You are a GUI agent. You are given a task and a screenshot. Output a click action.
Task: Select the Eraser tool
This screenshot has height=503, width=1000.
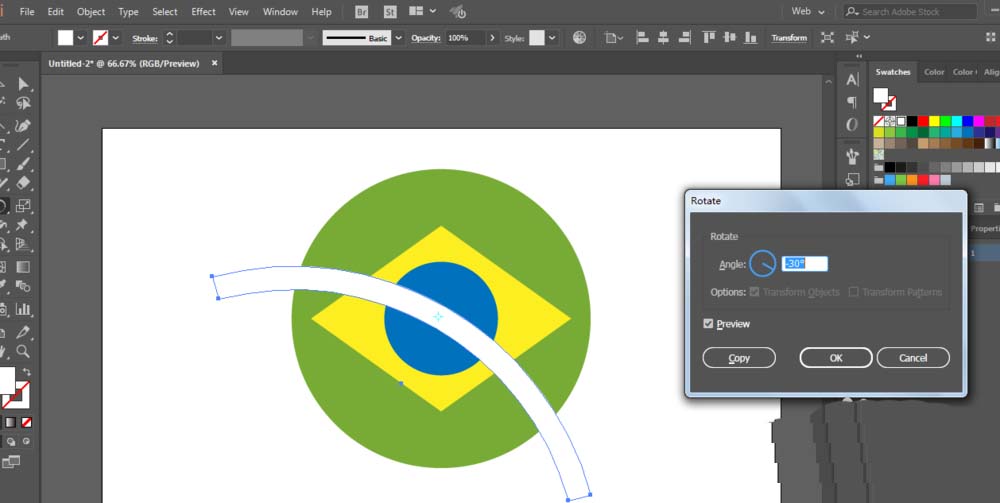[x=24, y=184]
